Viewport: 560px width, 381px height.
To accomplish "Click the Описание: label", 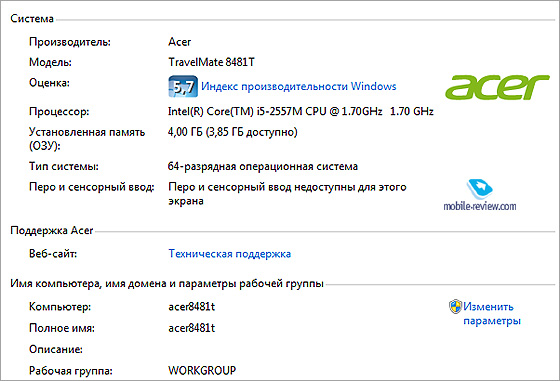I will 56,349.
